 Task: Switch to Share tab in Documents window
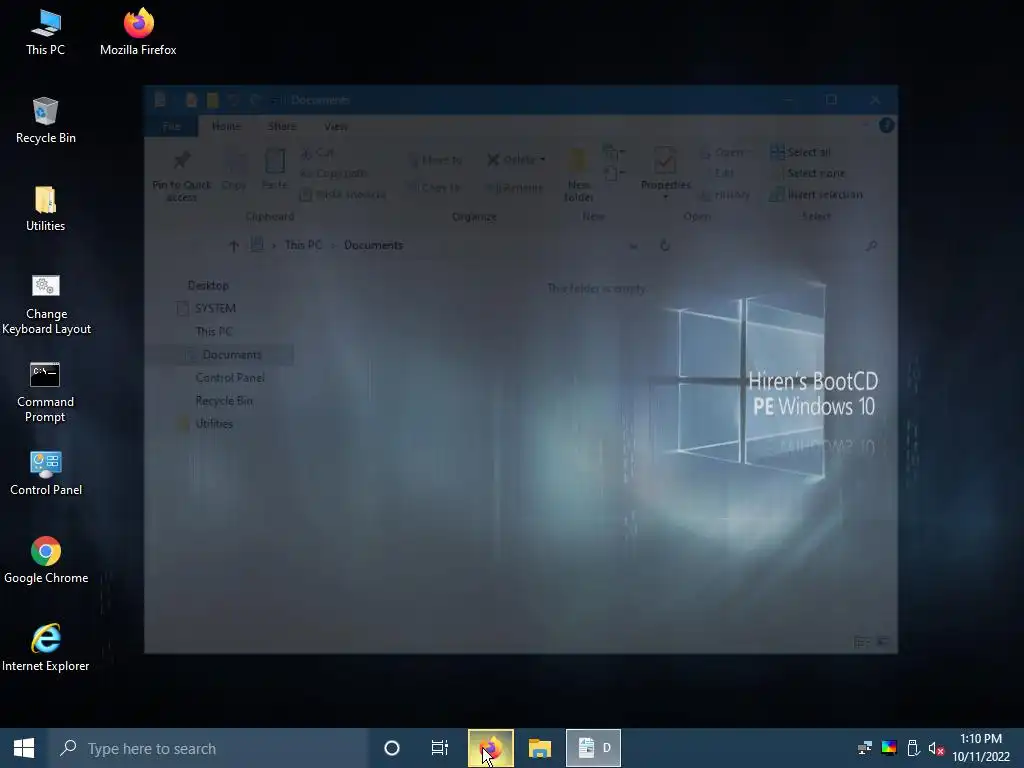[281, 126]
